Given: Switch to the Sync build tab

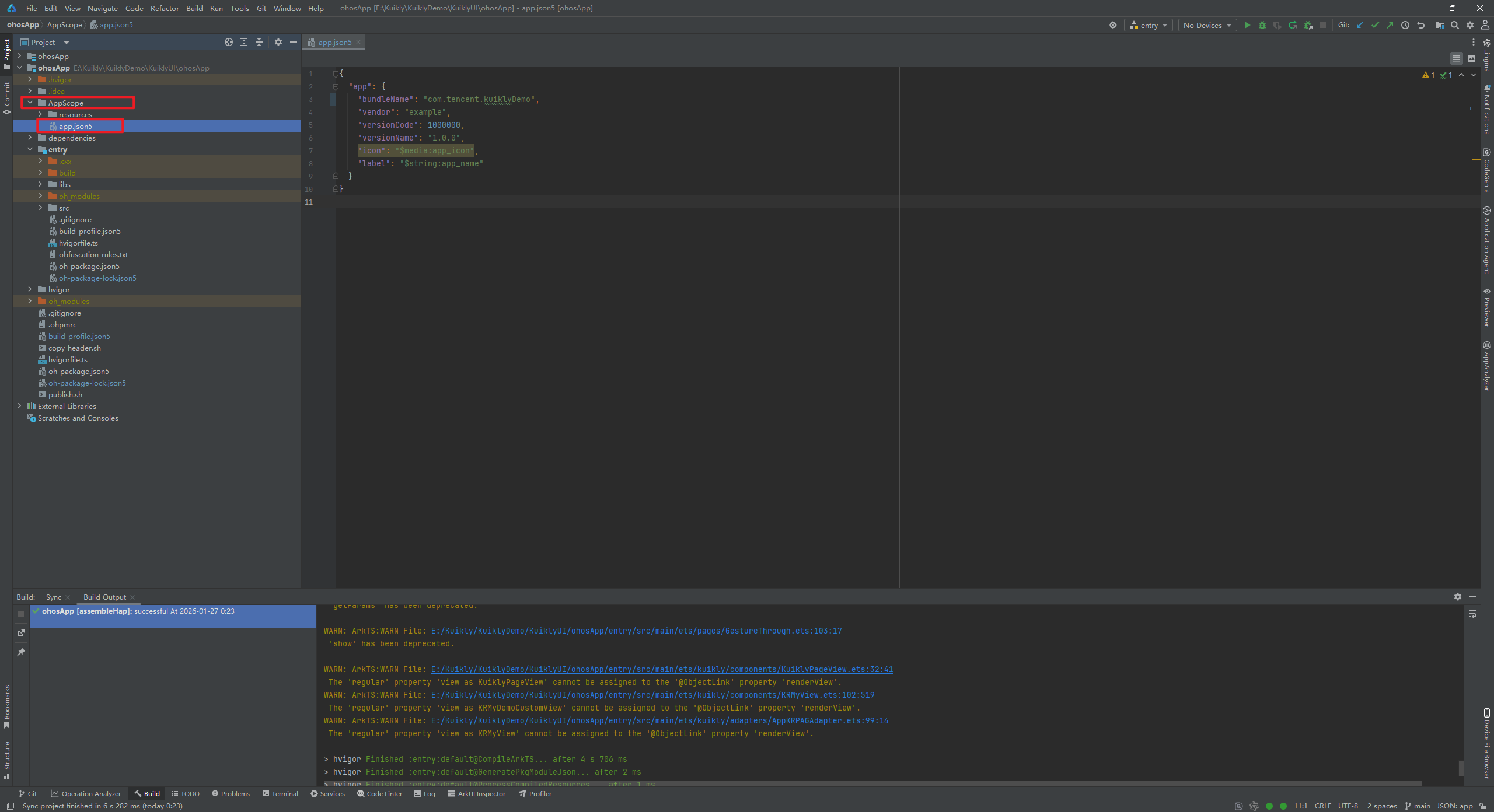Looking at the screenshot, I should tap(53, 597).
